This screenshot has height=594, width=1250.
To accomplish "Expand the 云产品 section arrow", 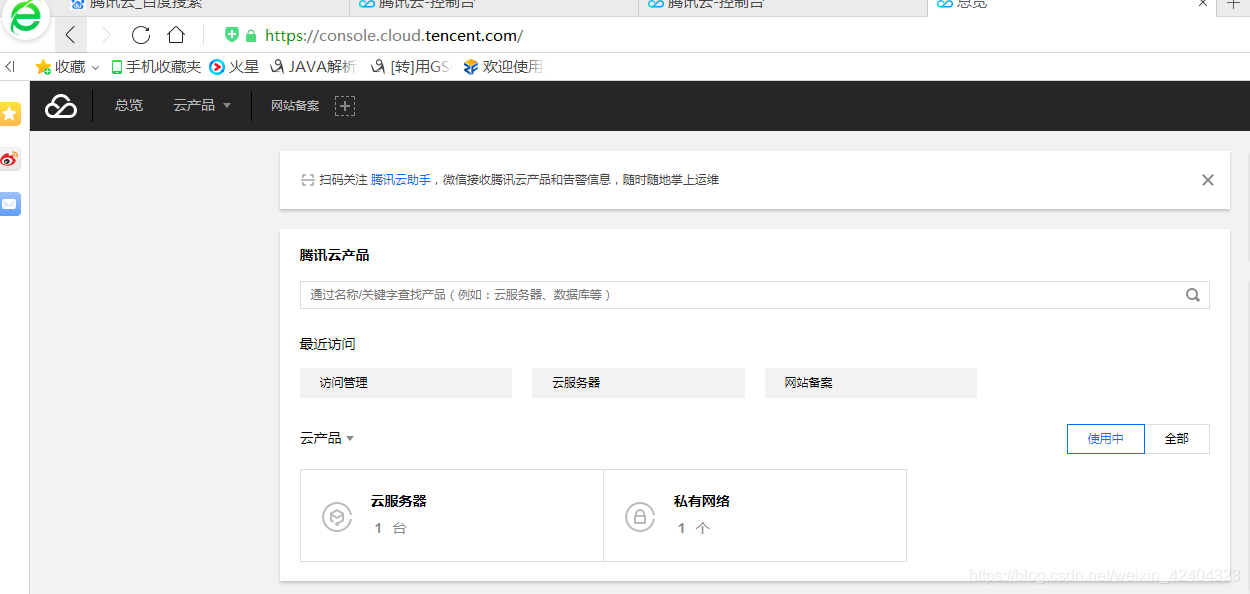I will click(350, 439).
